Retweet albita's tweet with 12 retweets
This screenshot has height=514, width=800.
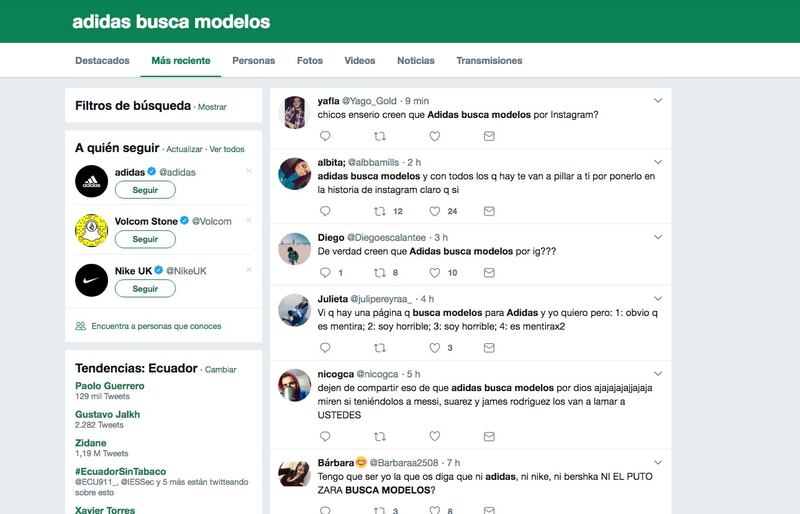tap(380, 211)
